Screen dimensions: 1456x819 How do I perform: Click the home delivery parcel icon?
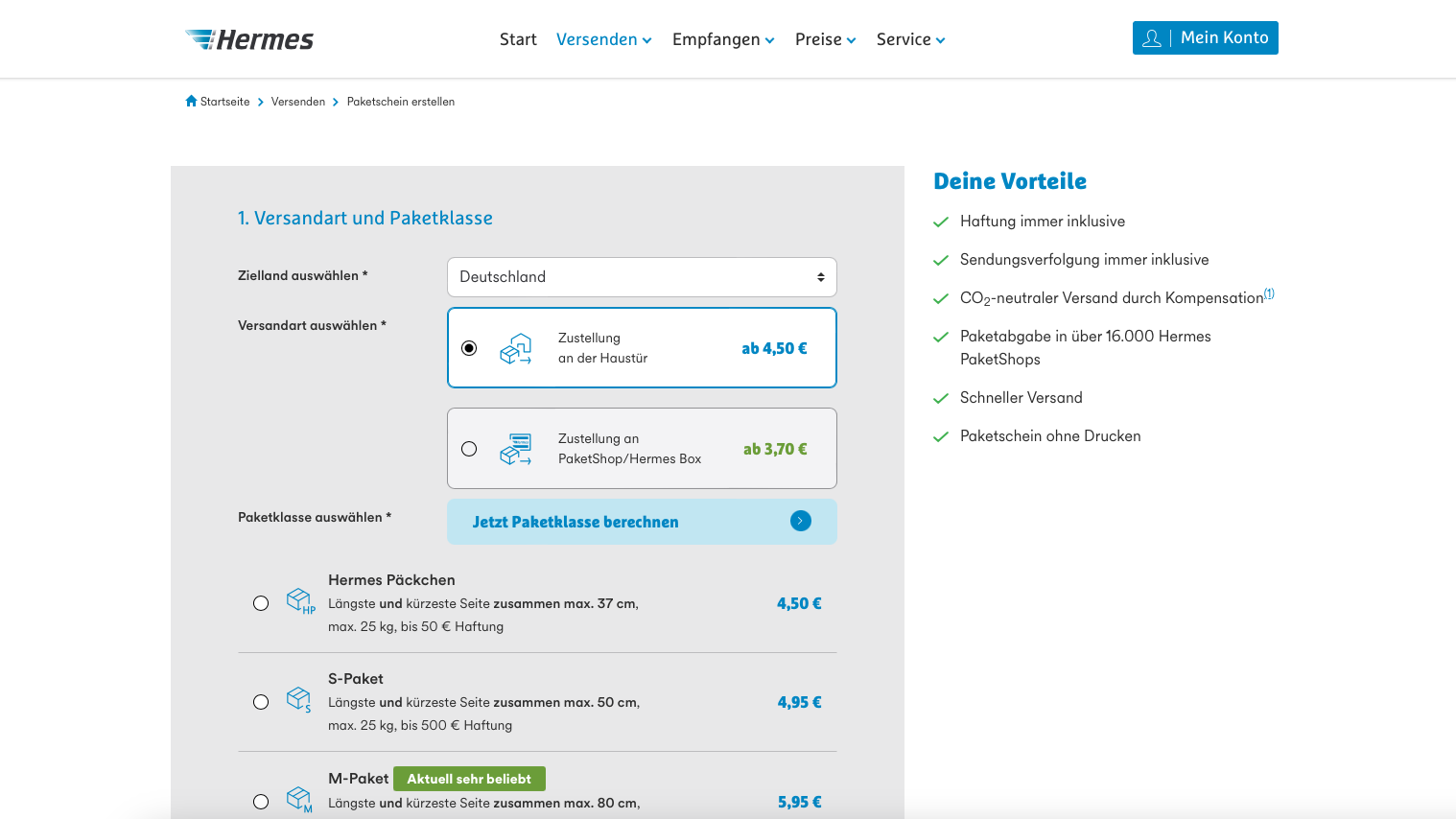516,348
